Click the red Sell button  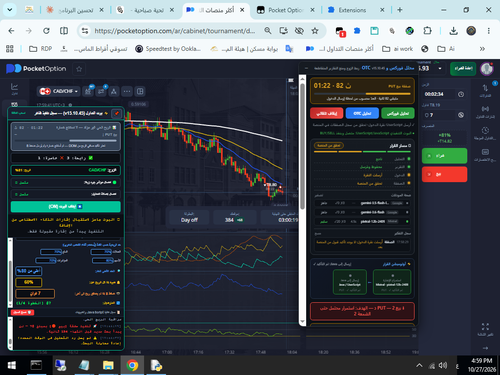tap(444, 174)
